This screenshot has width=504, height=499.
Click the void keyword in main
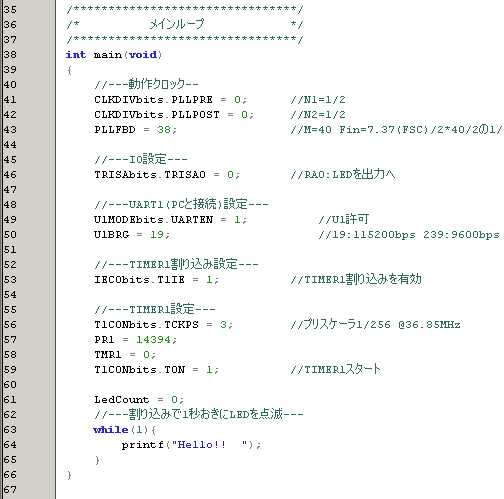pos(143,55)
